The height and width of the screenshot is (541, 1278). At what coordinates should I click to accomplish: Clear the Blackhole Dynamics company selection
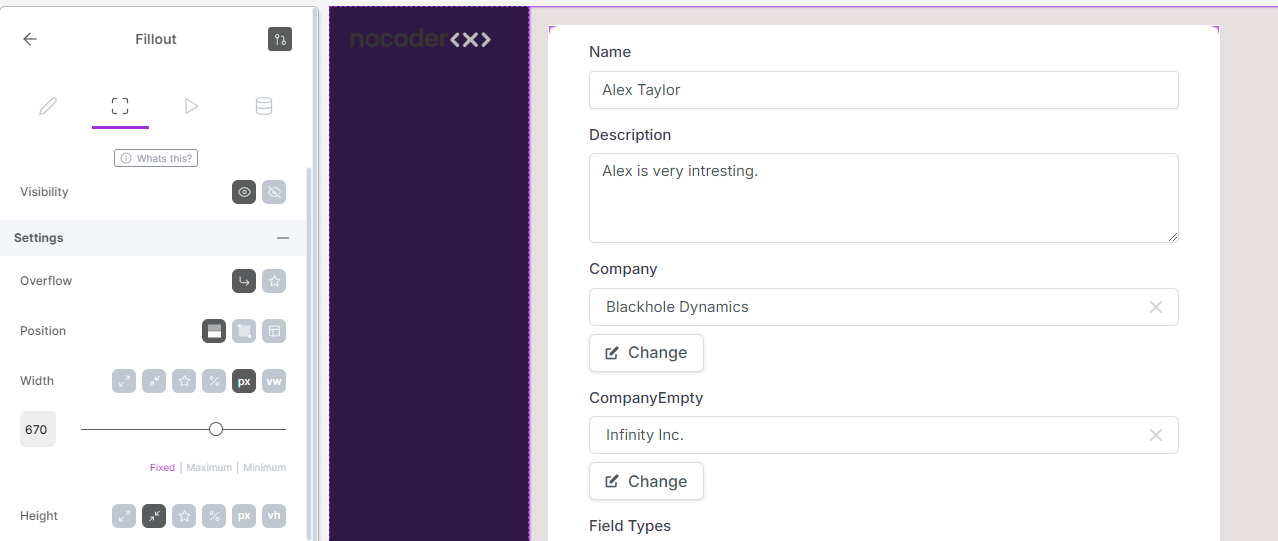1156,307
